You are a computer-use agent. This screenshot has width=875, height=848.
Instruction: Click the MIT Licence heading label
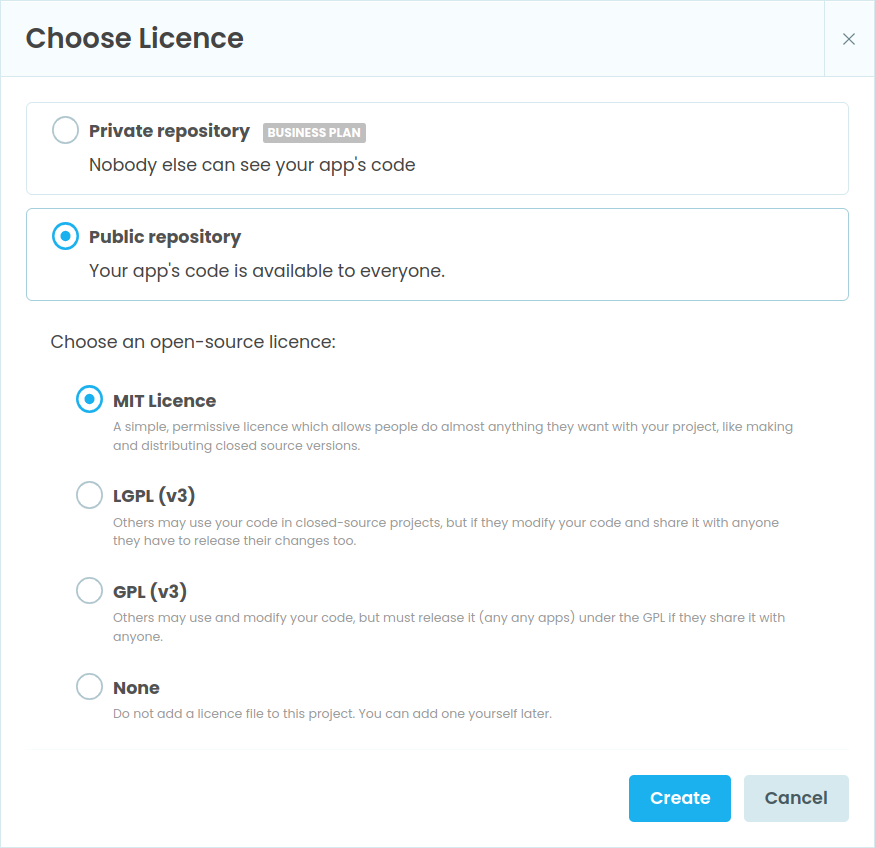164,400
